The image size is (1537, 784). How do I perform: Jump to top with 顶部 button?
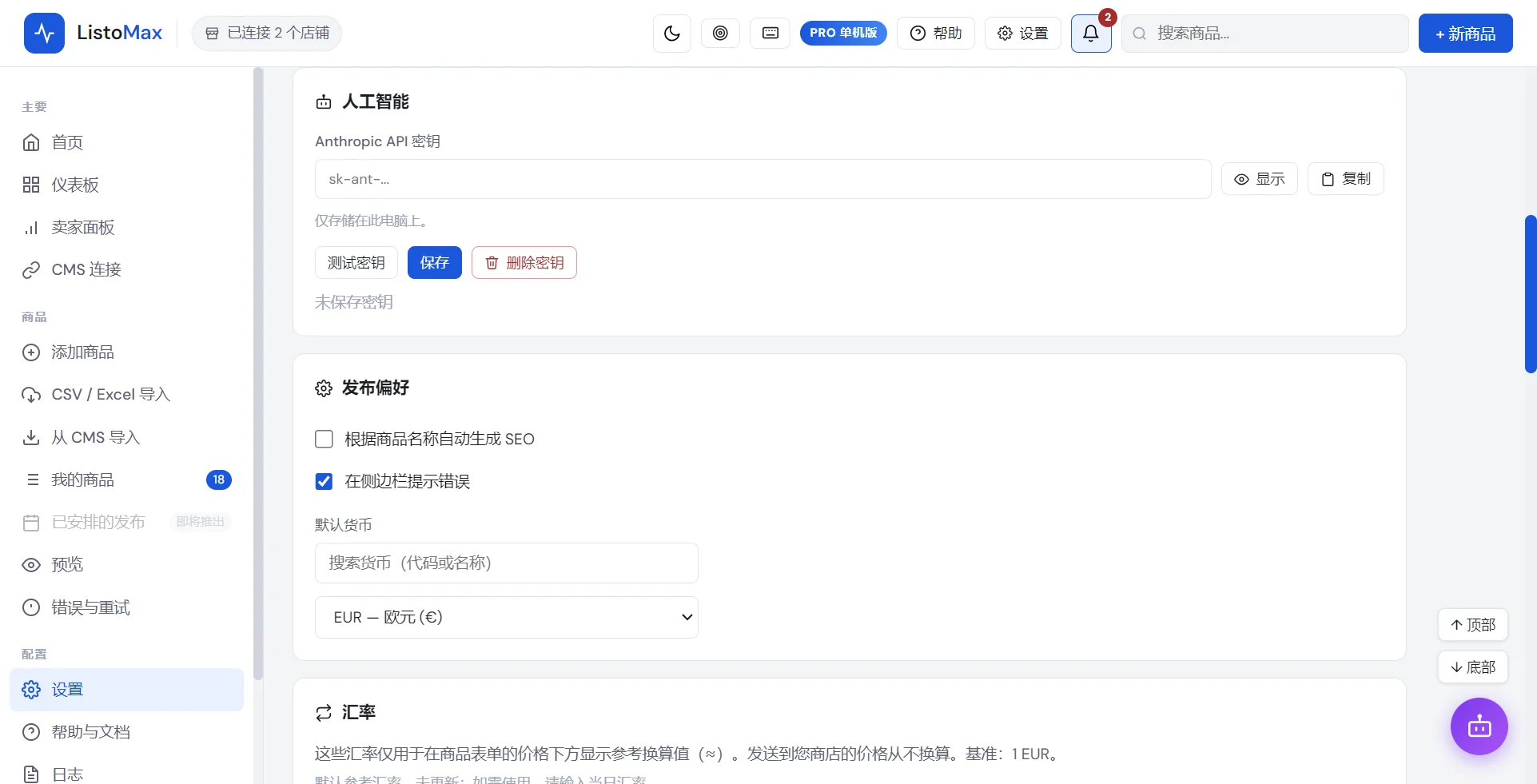click(x=1473, y=625)
